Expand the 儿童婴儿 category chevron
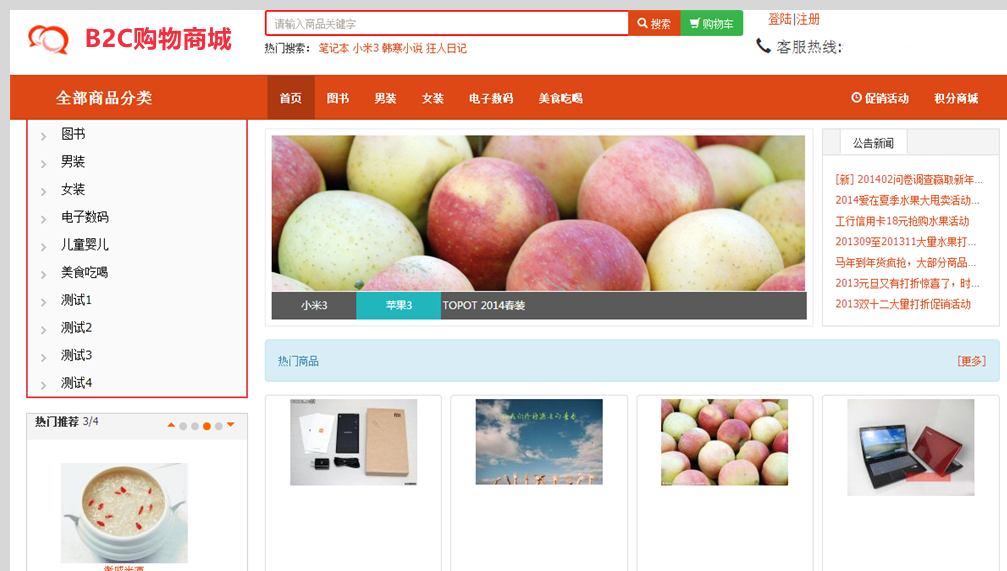This screenshot has height=571, width=1007. [44, 247]
